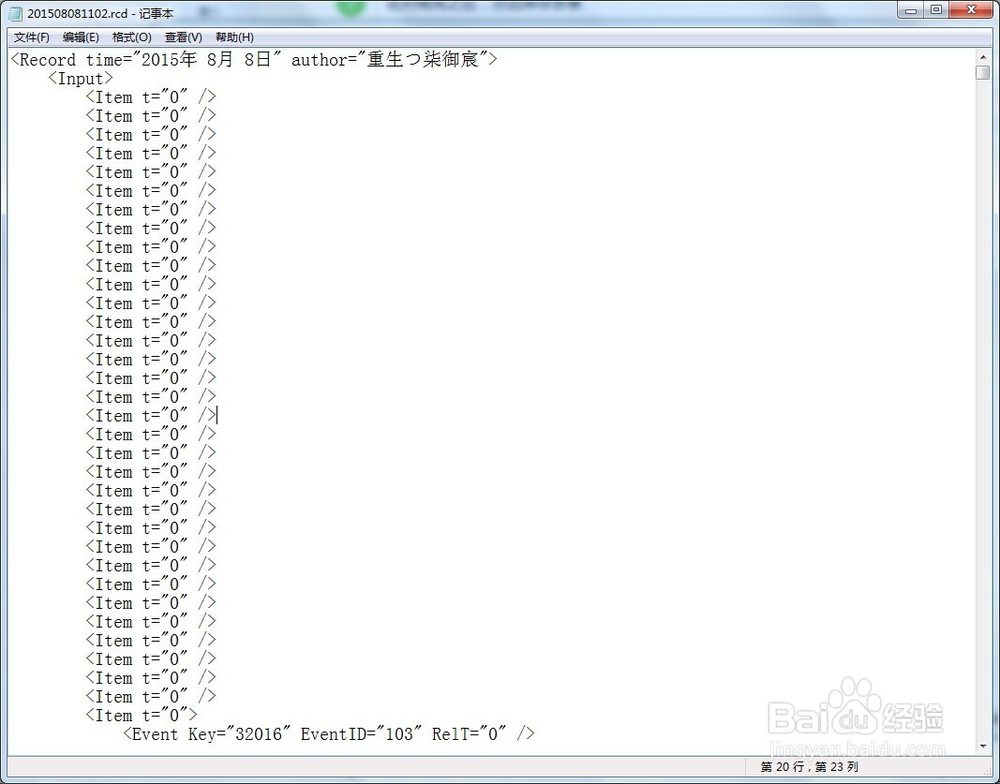Open the 查看(V) menu
This screenshot has height=784, width=1000.
pyautogui.click(x=183, y=37)
